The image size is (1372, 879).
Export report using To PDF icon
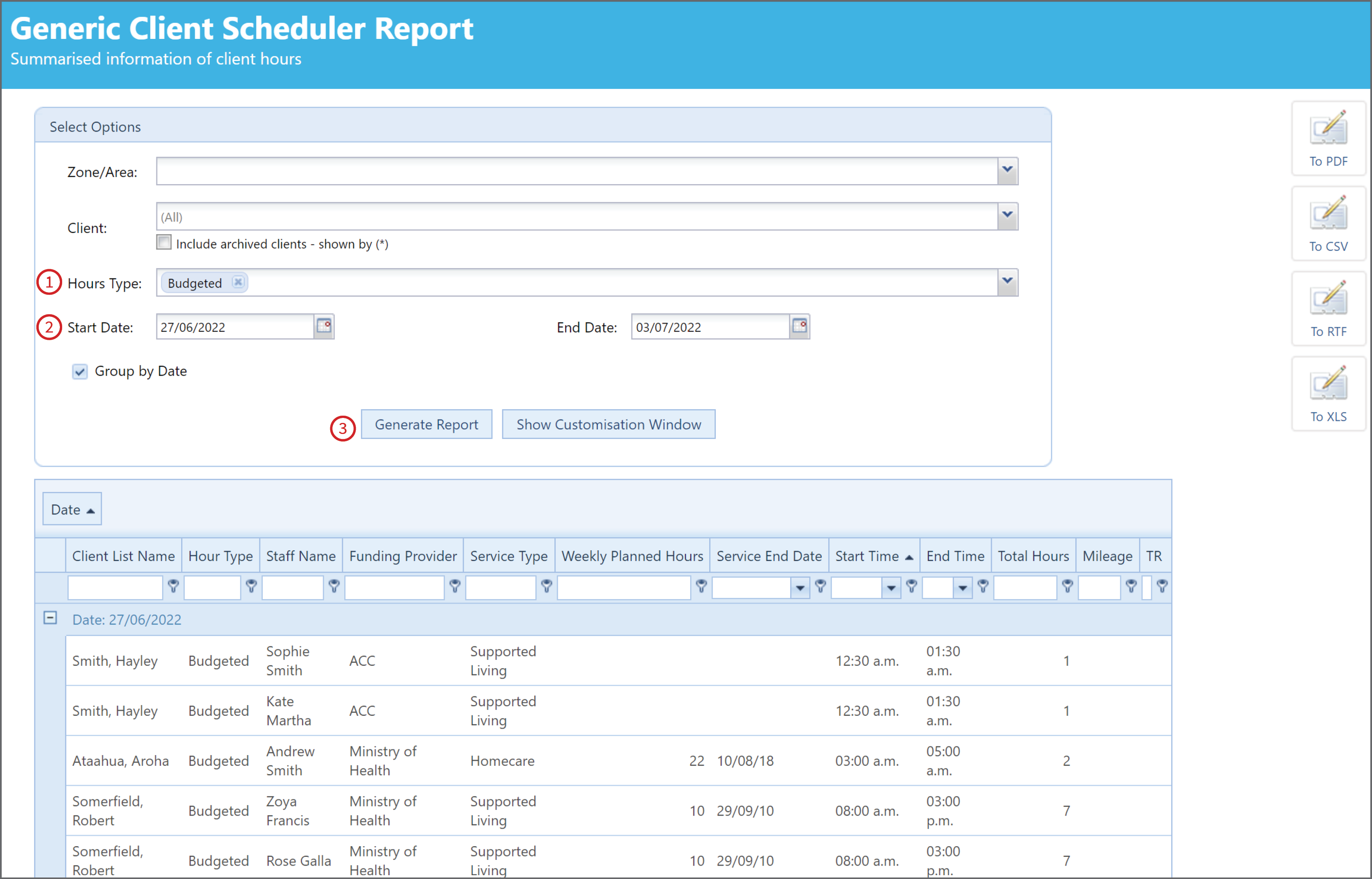click(x=1328, y=139)
